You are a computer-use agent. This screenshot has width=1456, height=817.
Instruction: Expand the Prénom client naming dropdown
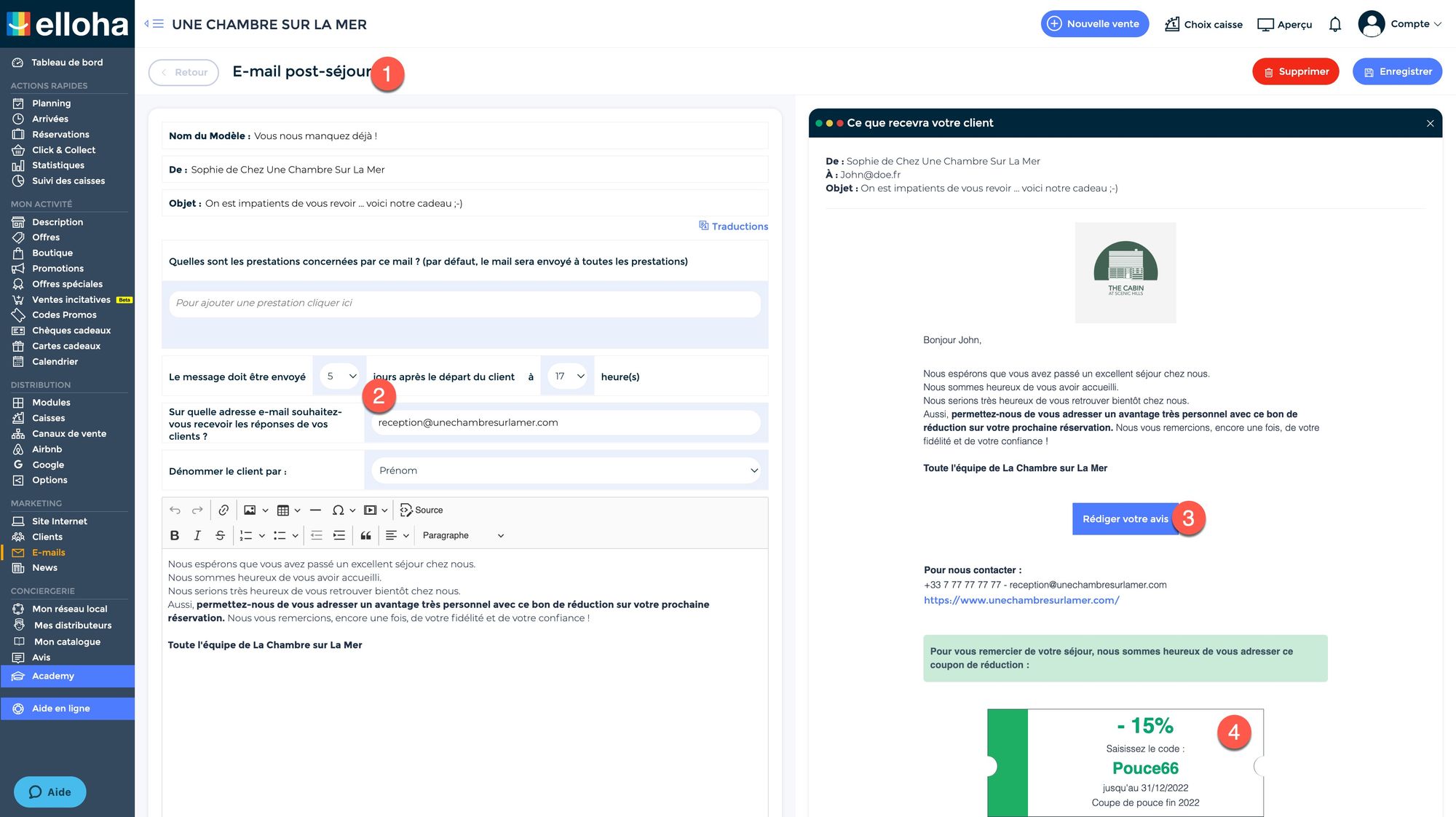566,470
